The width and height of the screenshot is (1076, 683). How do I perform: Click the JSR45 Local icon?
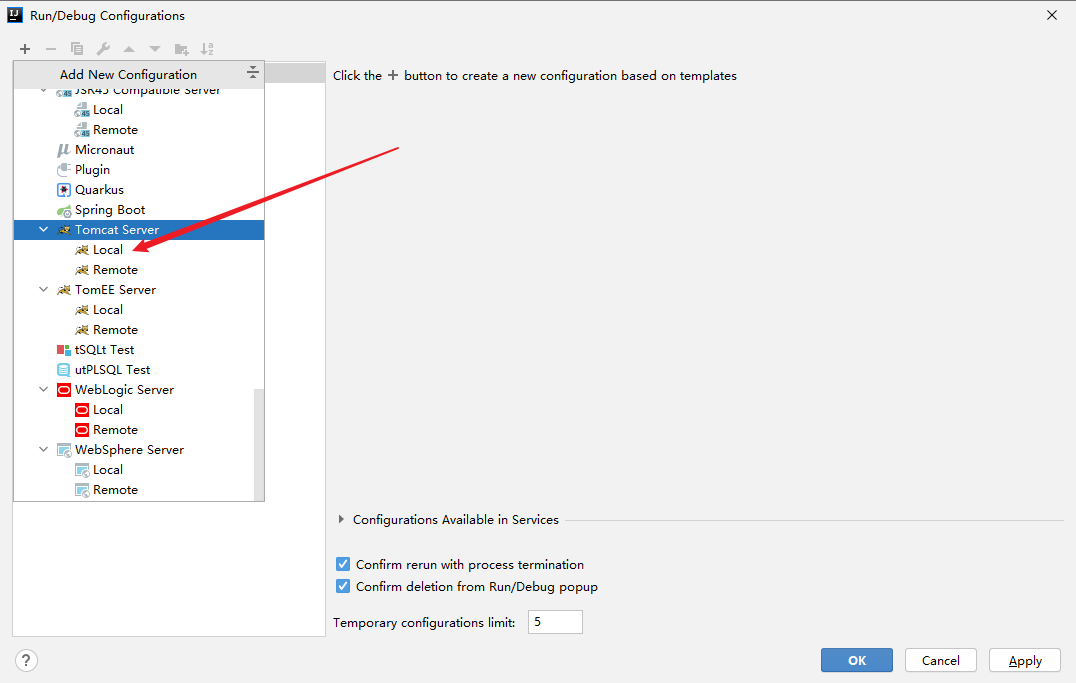tap(82, 110)
